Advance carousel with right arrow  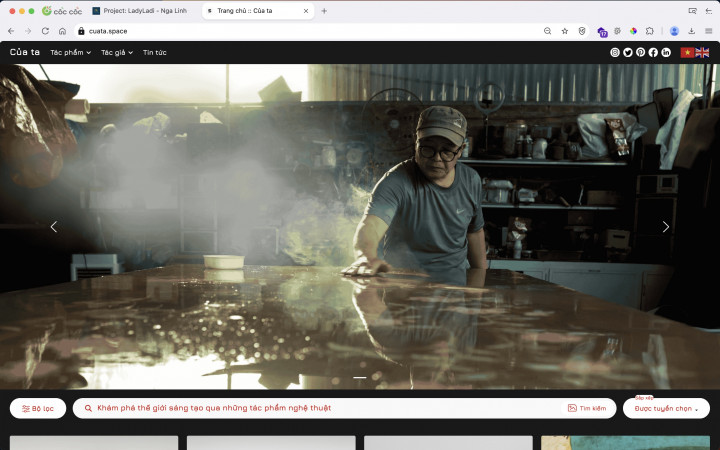click(x=666, y=227)
